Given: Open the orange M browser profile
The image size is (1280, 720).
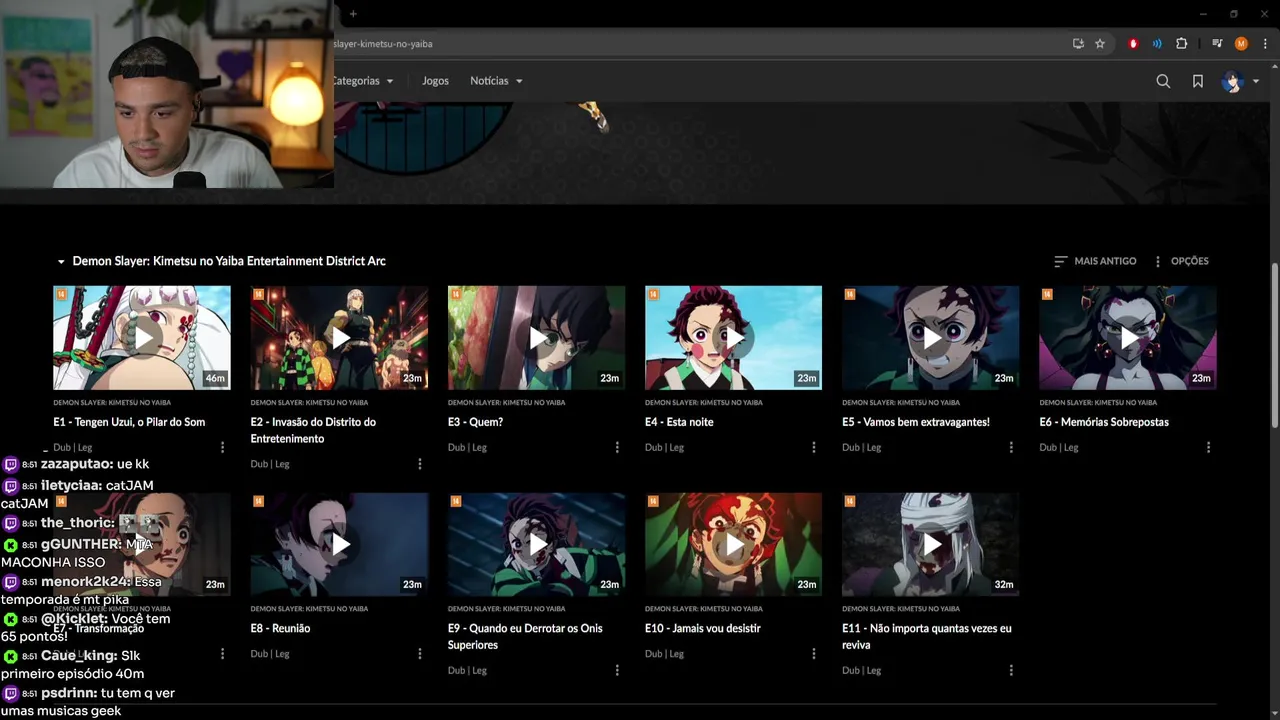Looking at the screenshot, I should (1241, 44).
